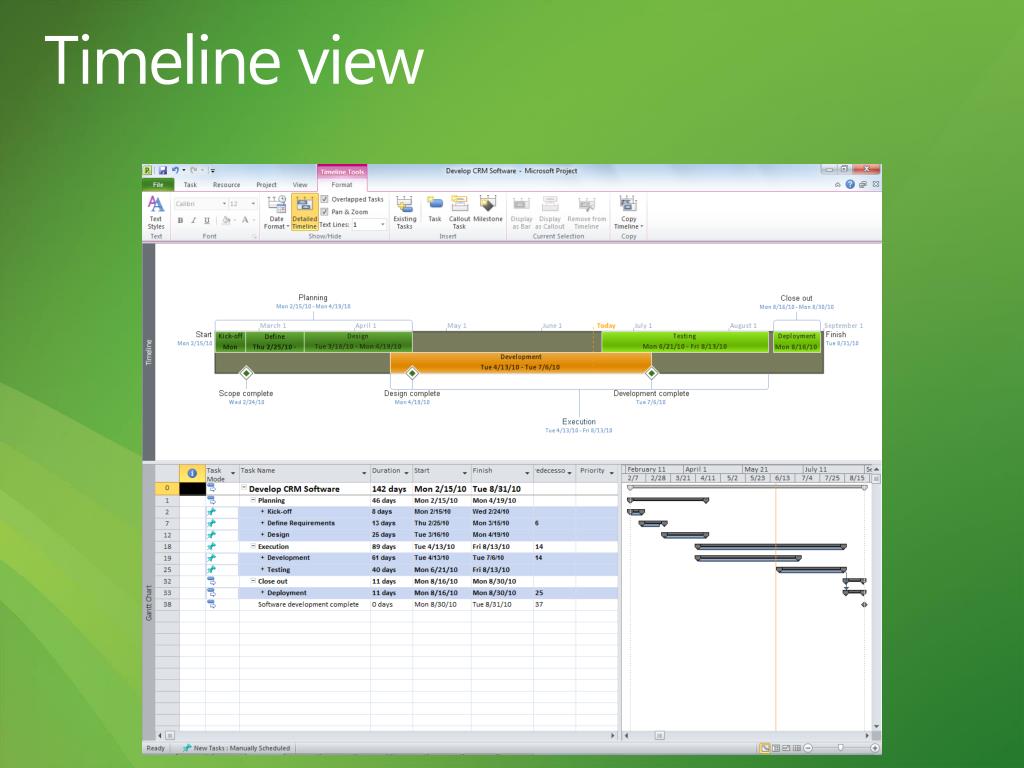Open Duration column filter dropdown
1024x768 pixels.
click(x=406, y=473)
